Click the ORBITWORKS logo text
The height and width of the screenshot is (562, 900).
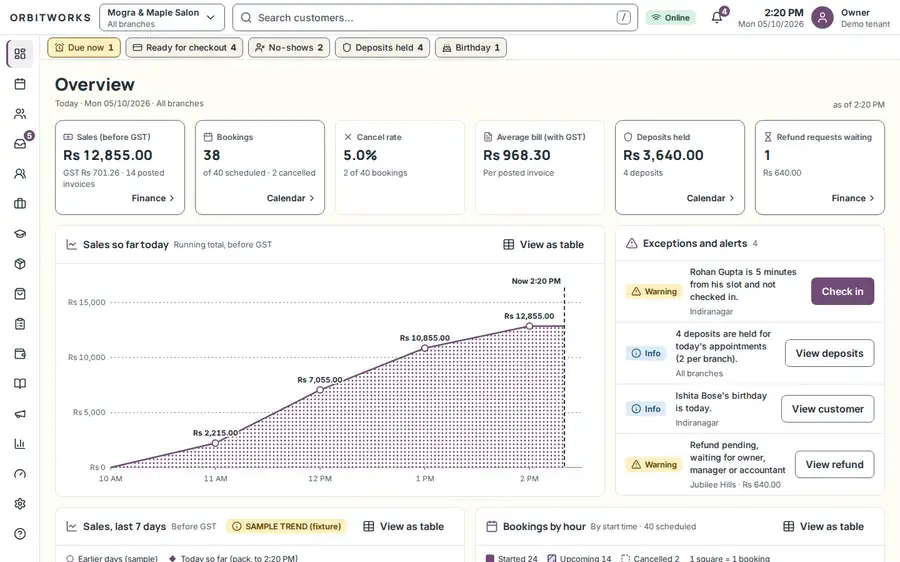tap(51, 18)
